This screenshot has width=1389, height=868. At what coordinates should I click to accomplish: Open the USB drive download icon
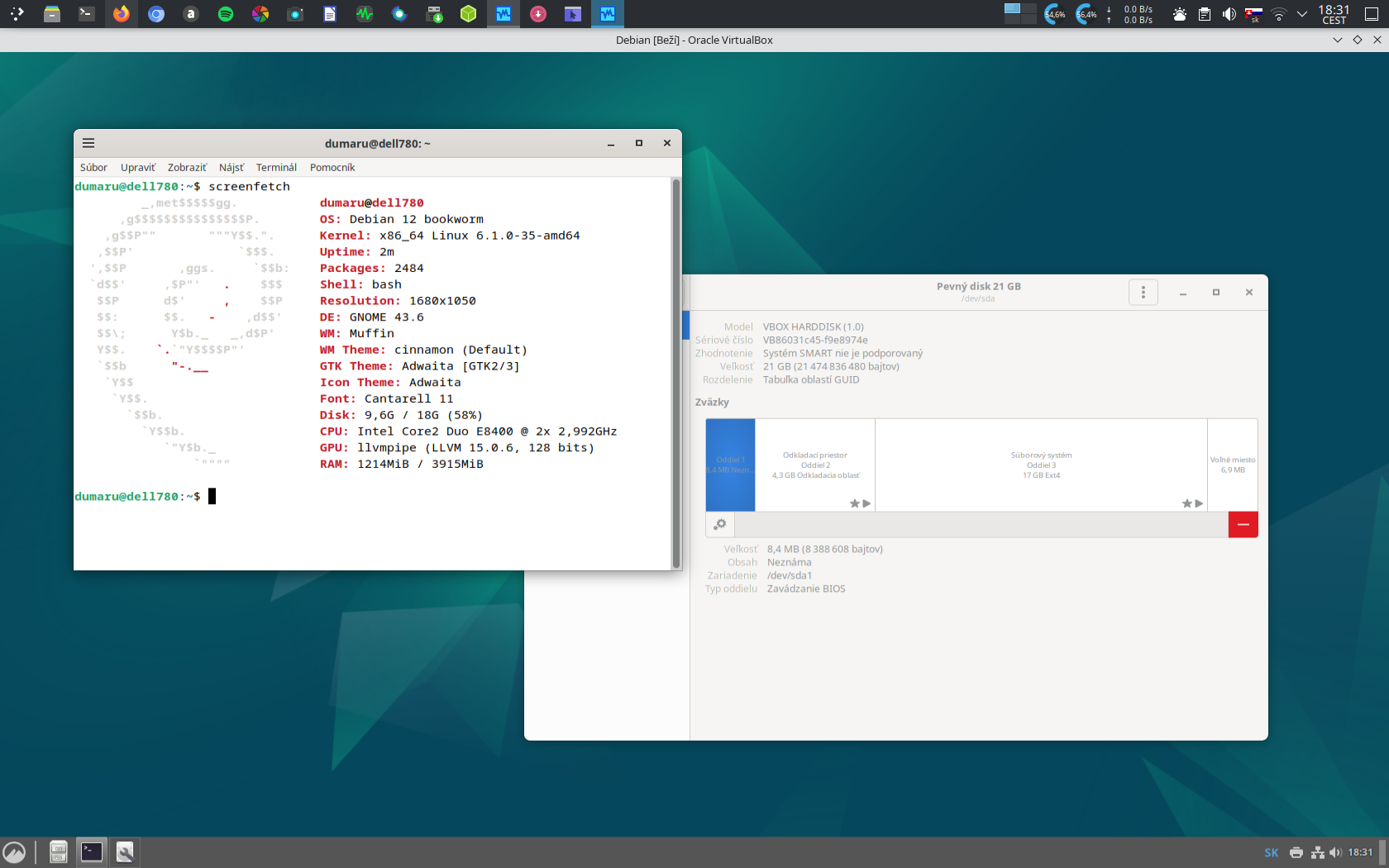click(434, 14)
